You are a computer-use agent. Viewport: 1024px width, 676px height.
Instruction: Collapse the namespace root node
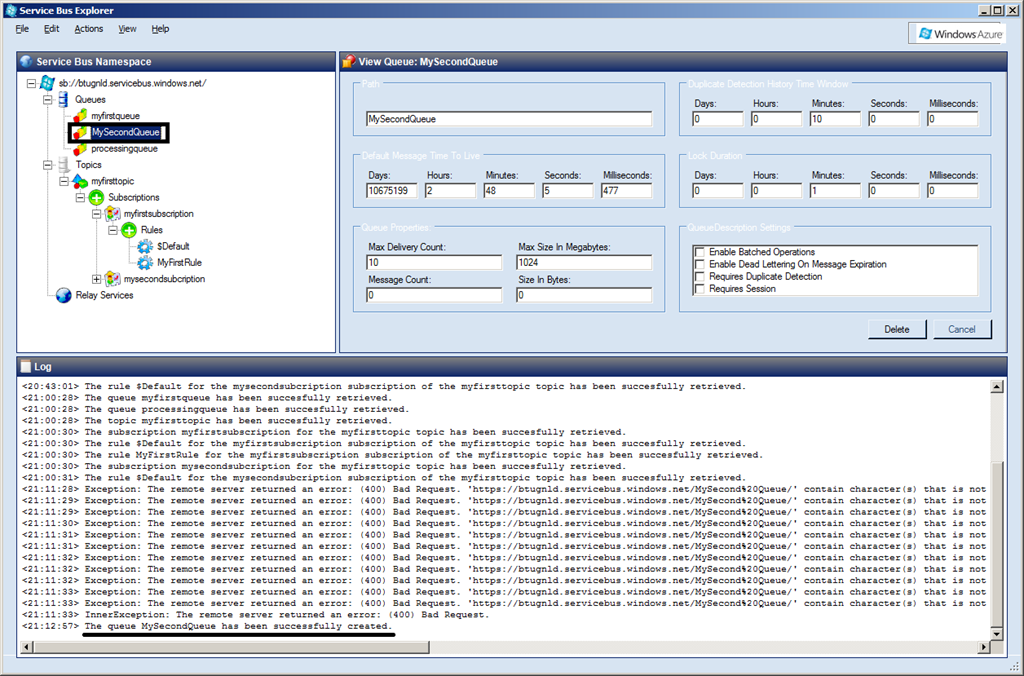(31, 83)
